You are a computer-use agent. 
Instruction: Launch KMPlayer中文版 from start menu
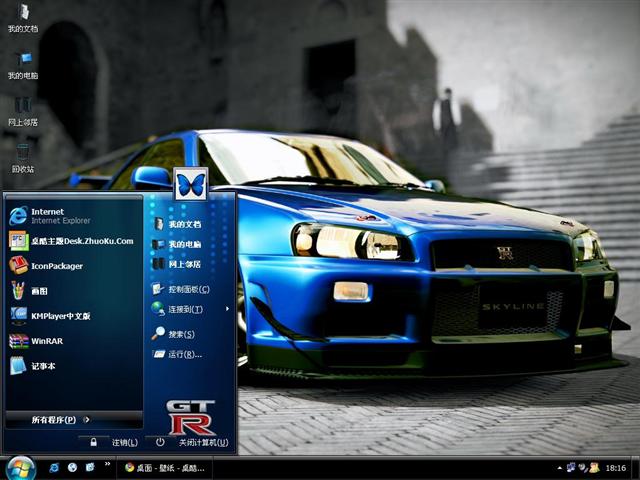[74, 316]
